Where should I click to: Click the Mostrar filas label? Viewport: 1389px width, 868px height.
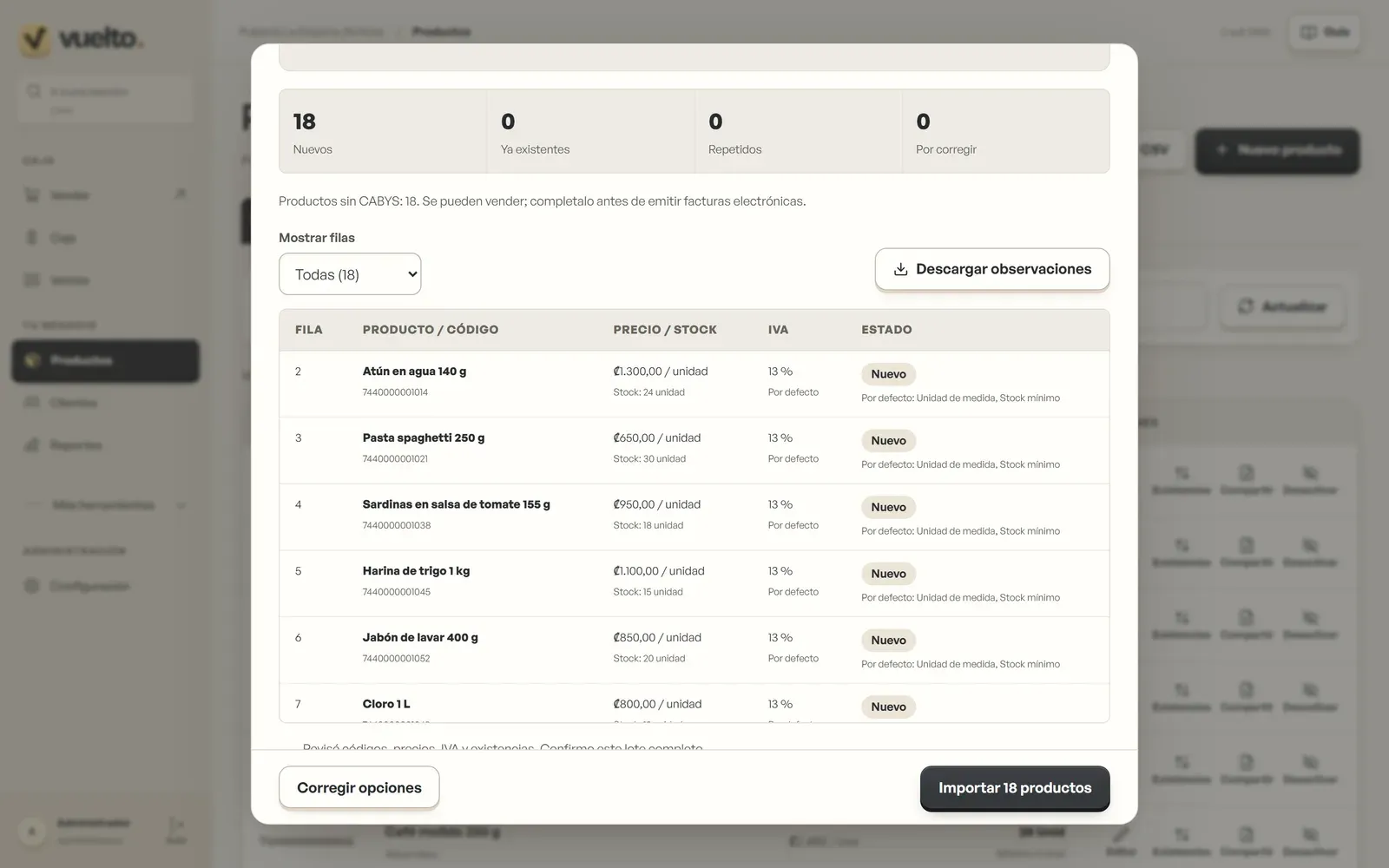point(317,238)
